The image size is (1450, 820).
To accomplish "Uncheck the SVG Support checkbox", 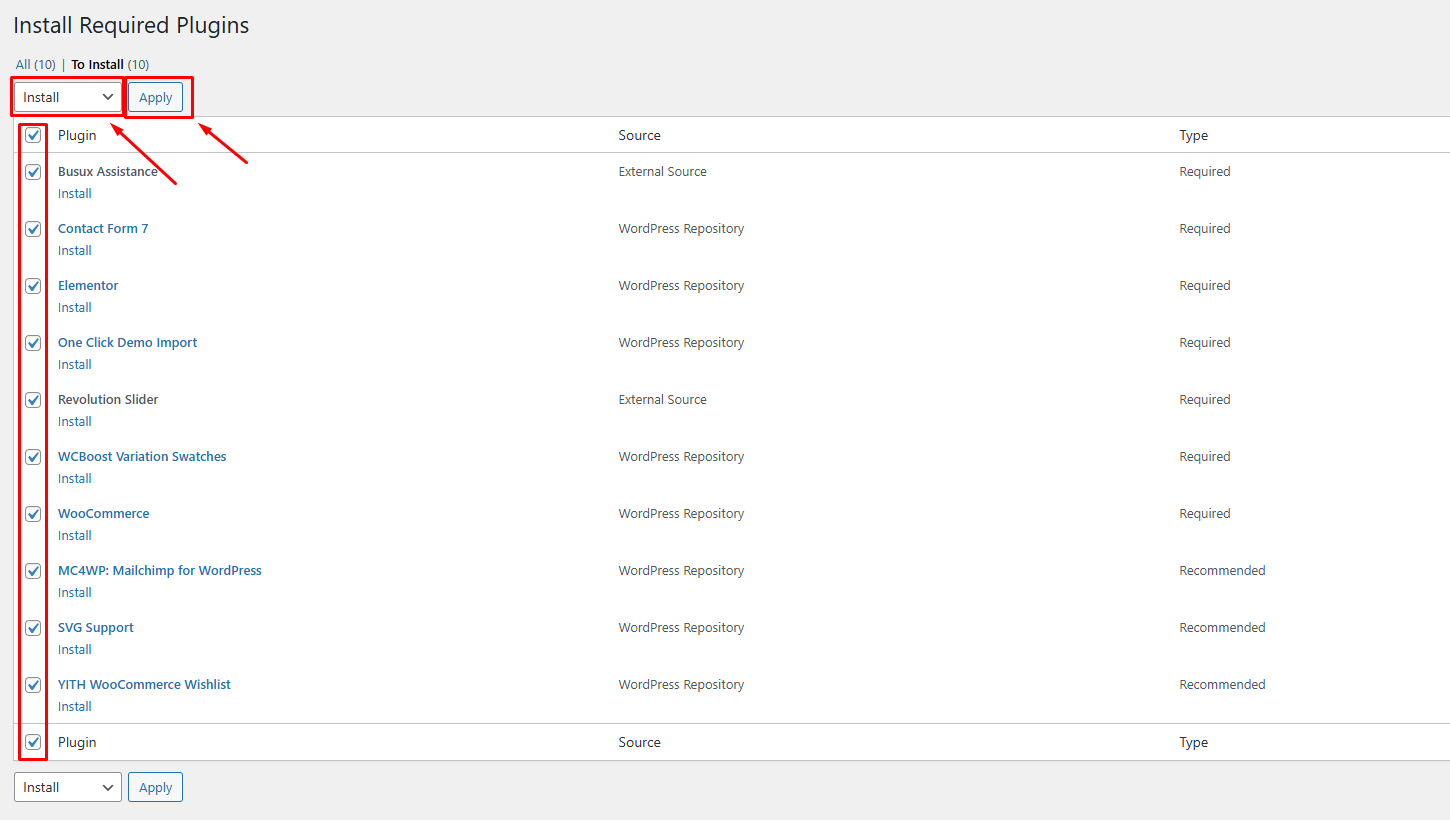I will coord(33,628).
